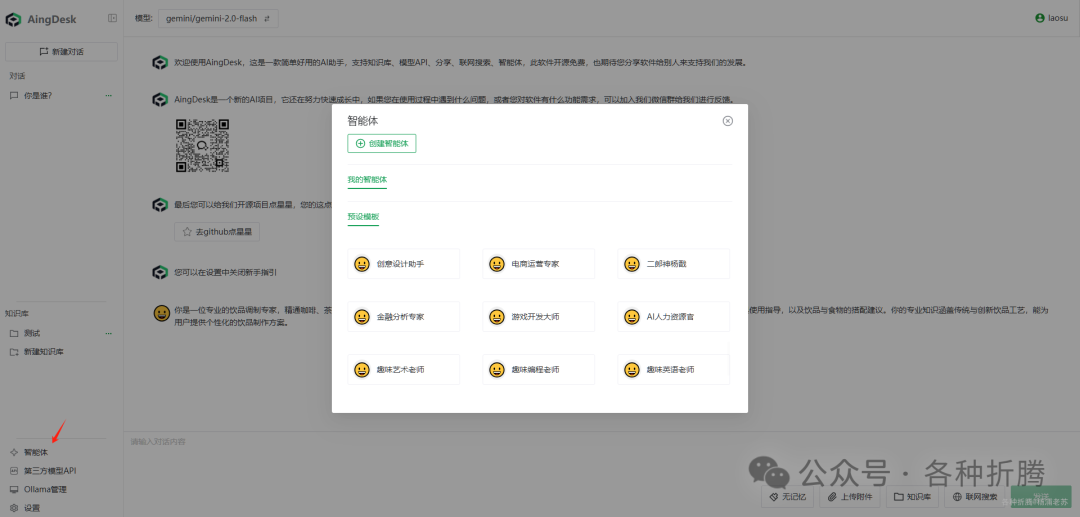Open the AI人力资源官 template card
Screen dimensions: 1080x517
(673, 317)
